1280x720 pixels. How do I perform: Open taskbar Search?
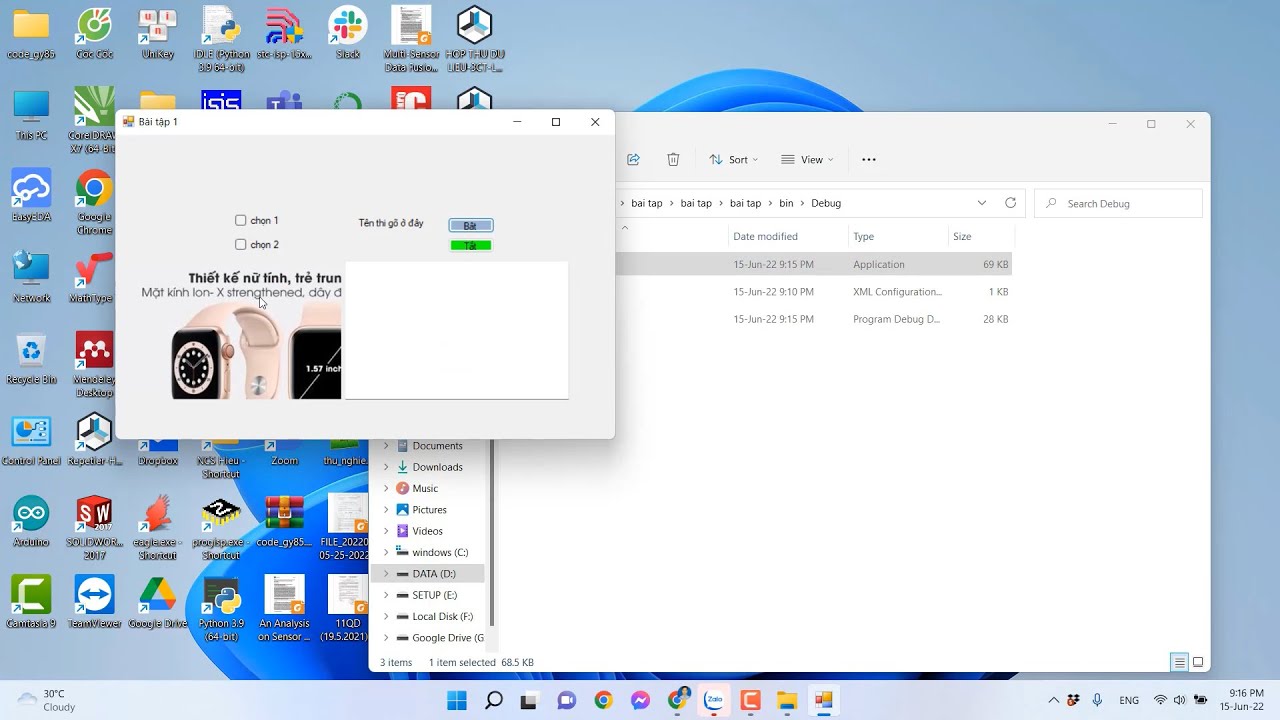click(494, 700)
